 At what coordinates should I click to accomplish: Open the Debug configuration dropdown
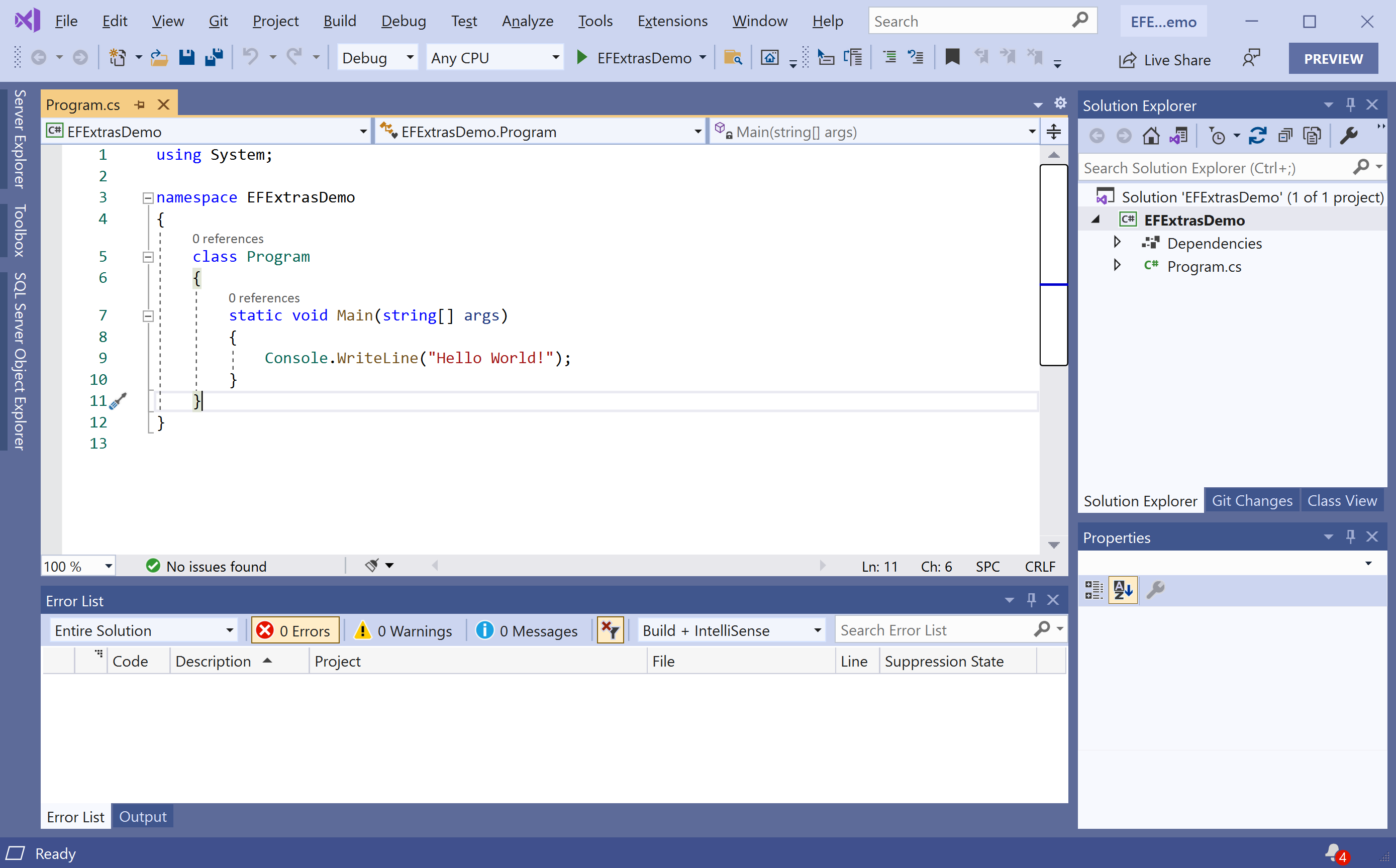point(377,58)
